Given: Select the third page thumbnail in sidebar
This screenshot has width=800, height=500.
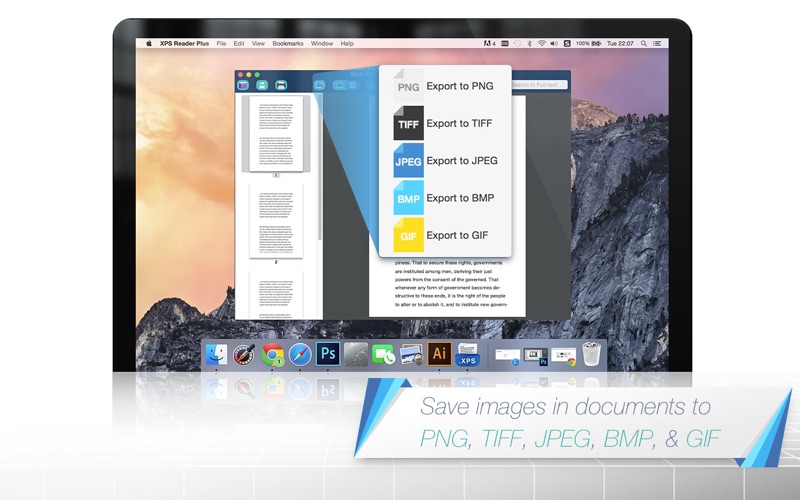Looking at the screenshot, I should (276, 294).
